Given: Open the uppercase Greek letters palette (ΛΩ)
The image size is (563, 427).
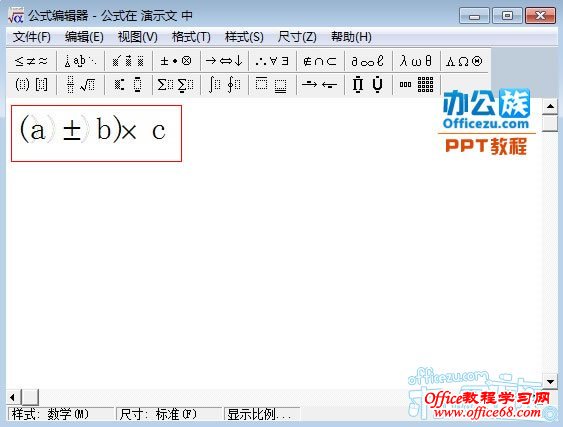Looking at the screenshot, I should [x=464, y=61].
